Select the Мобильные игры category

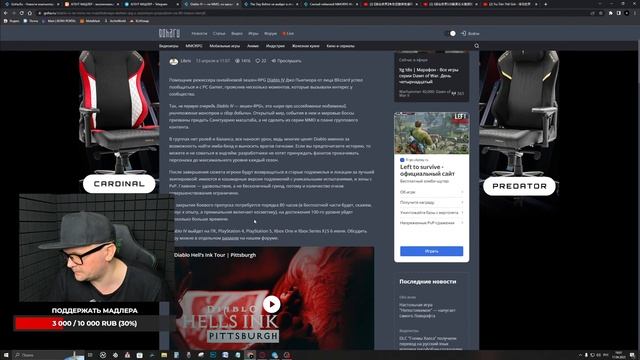point(224,46)
